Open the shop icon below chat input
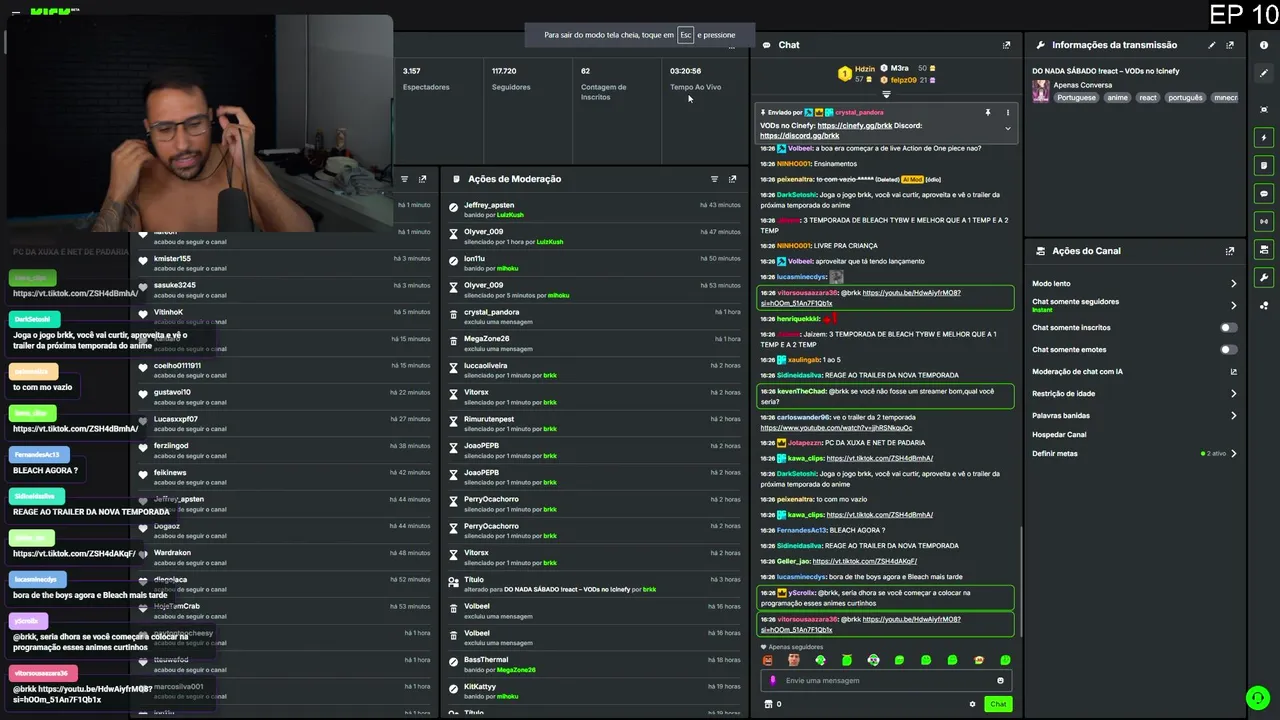 (x=768, y=704)
